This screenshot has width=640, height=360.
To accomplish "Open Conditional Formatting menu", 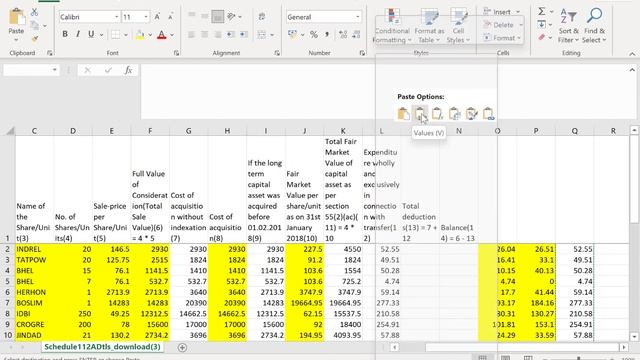I will point(391,25).
